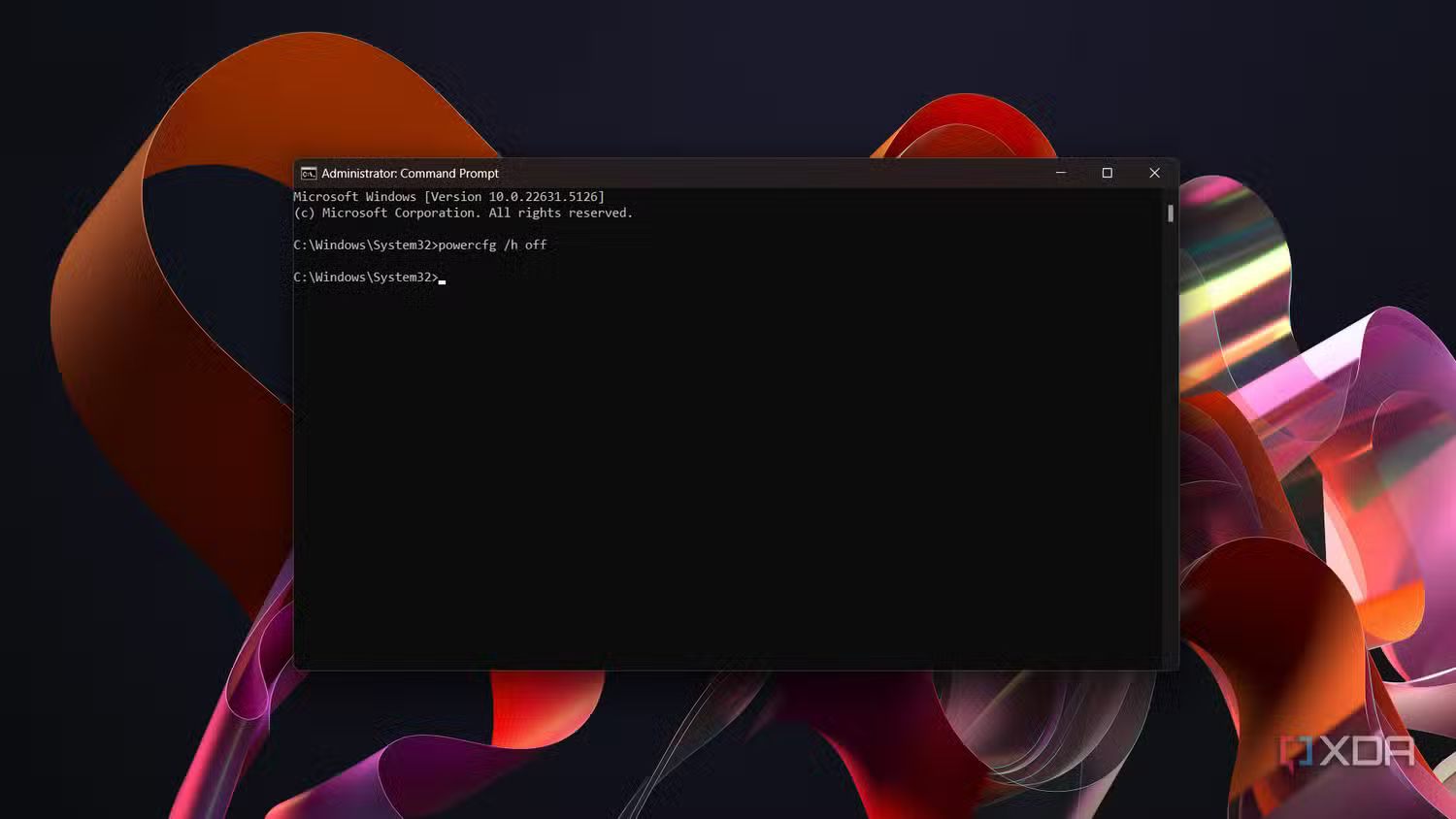Click the active C:\Windows\System32 prompt line
The image size is (1456, 819).
364,277
